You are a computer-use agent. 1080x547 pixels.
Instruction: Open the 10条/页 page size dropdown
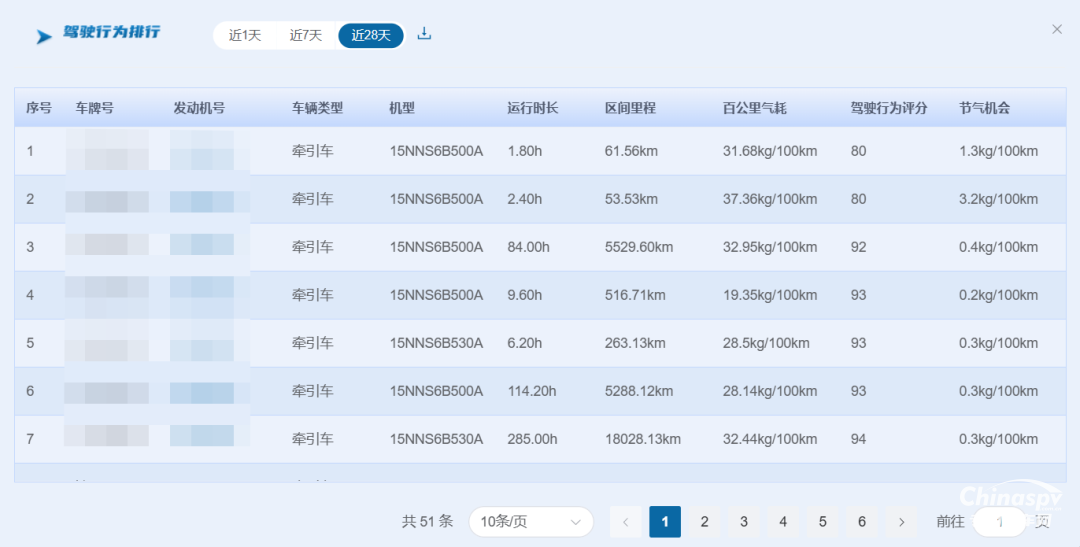530,522
